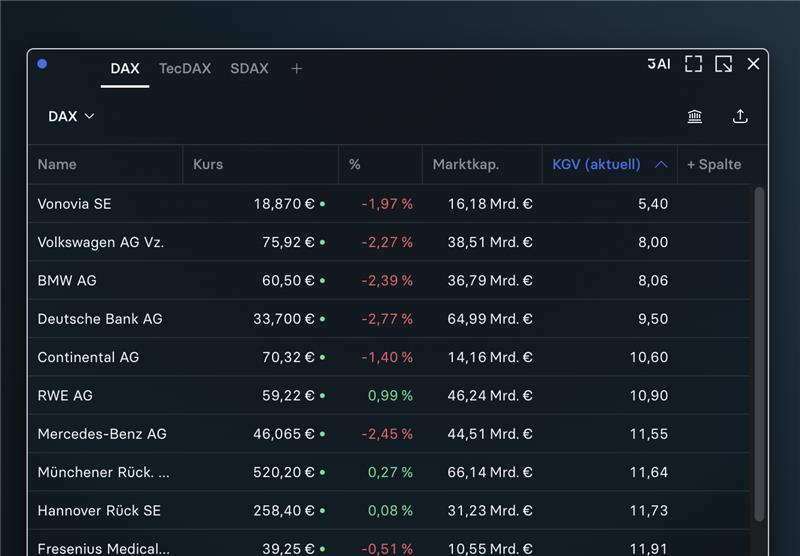Screen dimensions: 800x556
Task: Select Fresenius Medical row name
Action: pos(104,549)
